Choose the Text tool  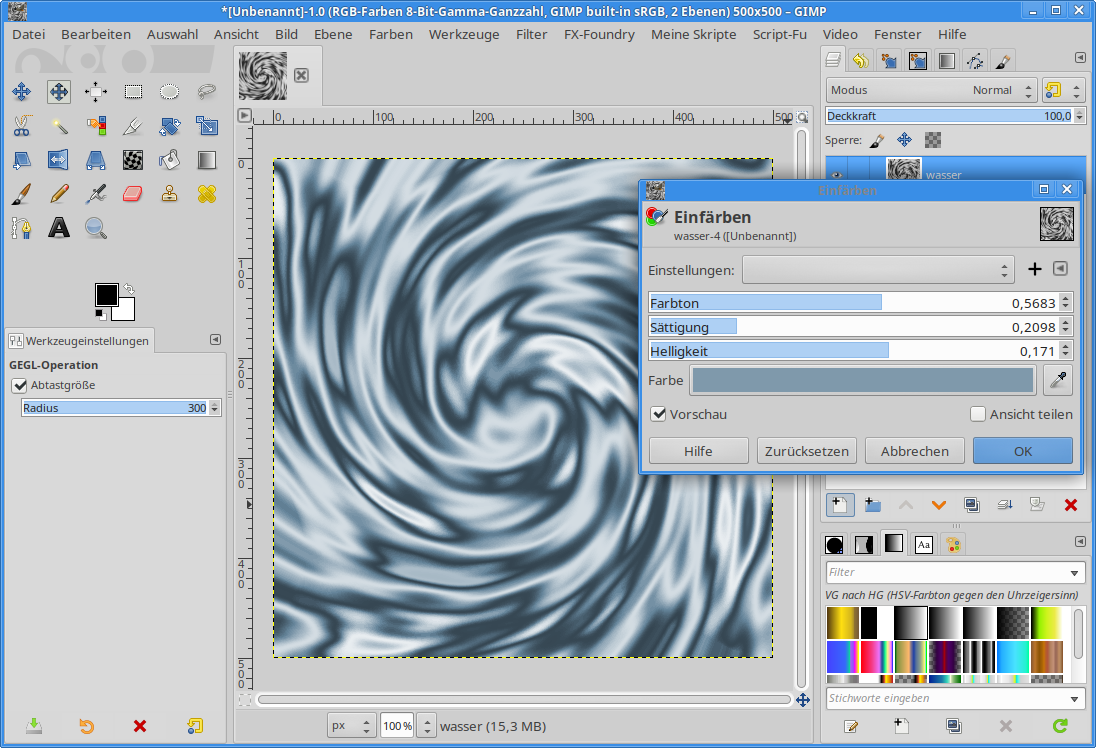click(59, 228)
